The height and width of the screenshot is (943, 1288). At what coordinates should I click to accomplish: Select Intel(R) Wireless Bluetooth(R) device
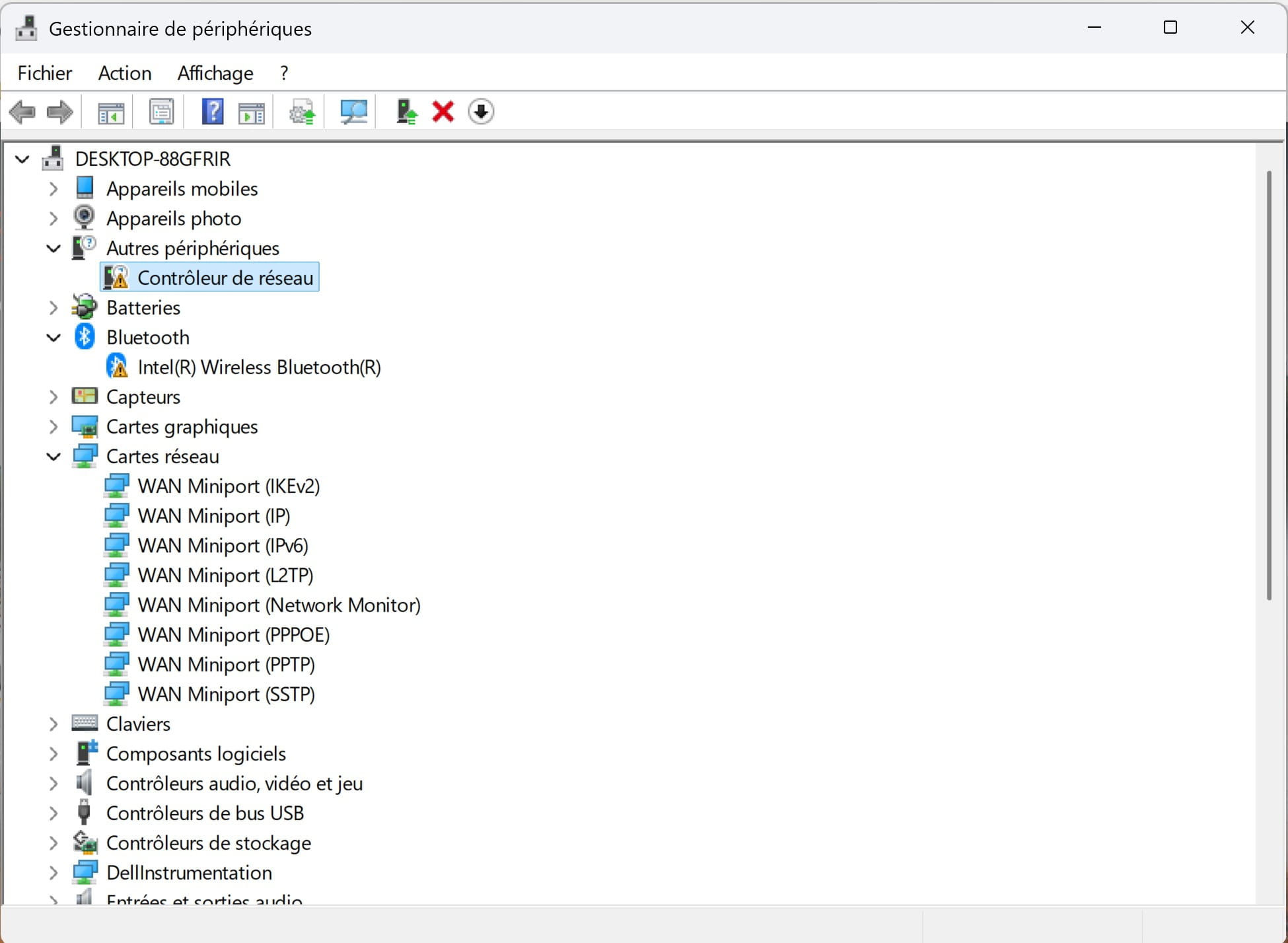259,367
